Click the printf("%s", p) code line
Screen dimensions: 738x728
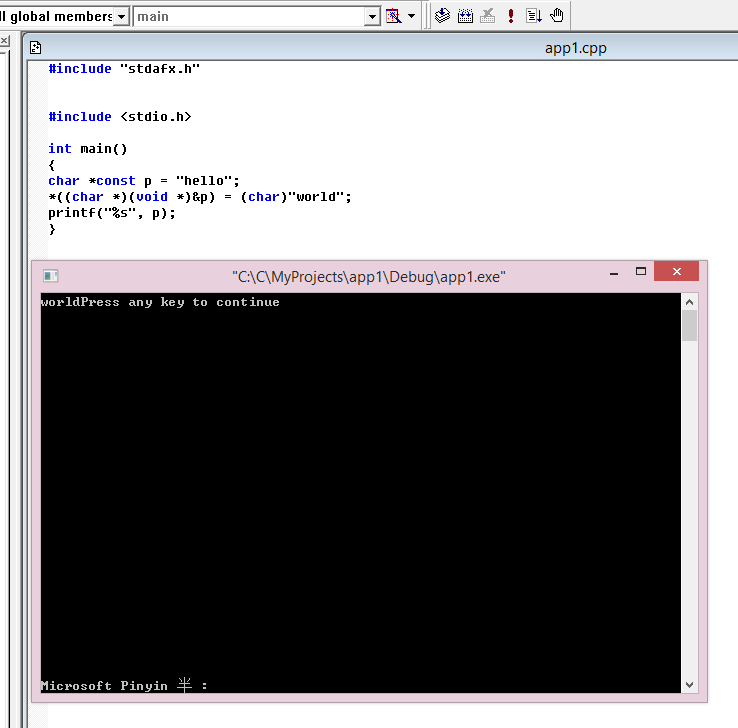point(112,213)
